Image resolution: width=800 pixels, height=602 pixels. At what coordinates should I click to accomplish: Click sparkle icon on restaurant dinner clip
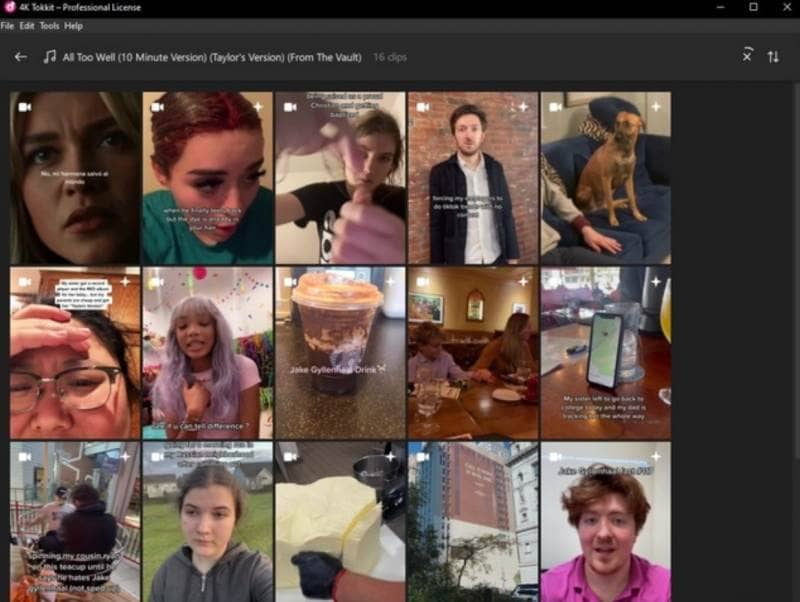coord(523,282)
